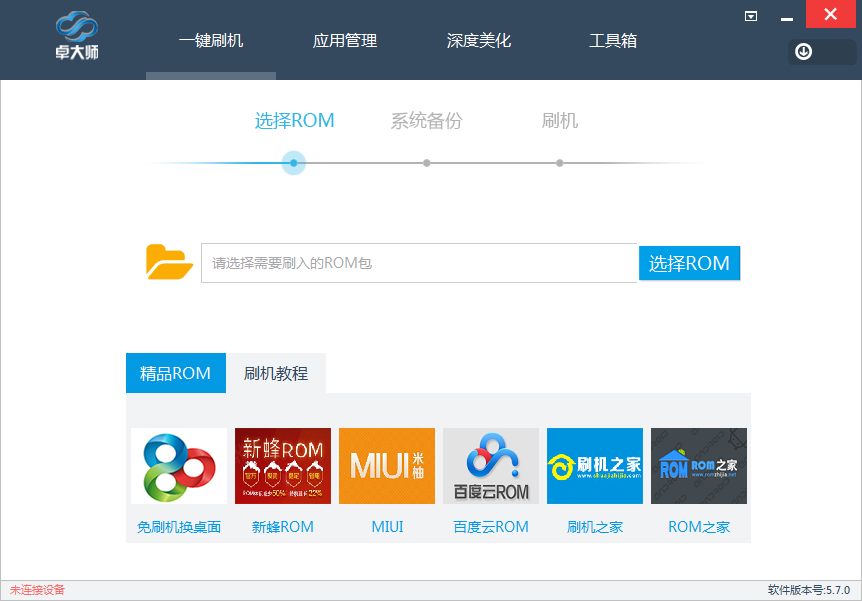Open the 刷机之家 icon
862x601 pixels.
coord(594,465)
